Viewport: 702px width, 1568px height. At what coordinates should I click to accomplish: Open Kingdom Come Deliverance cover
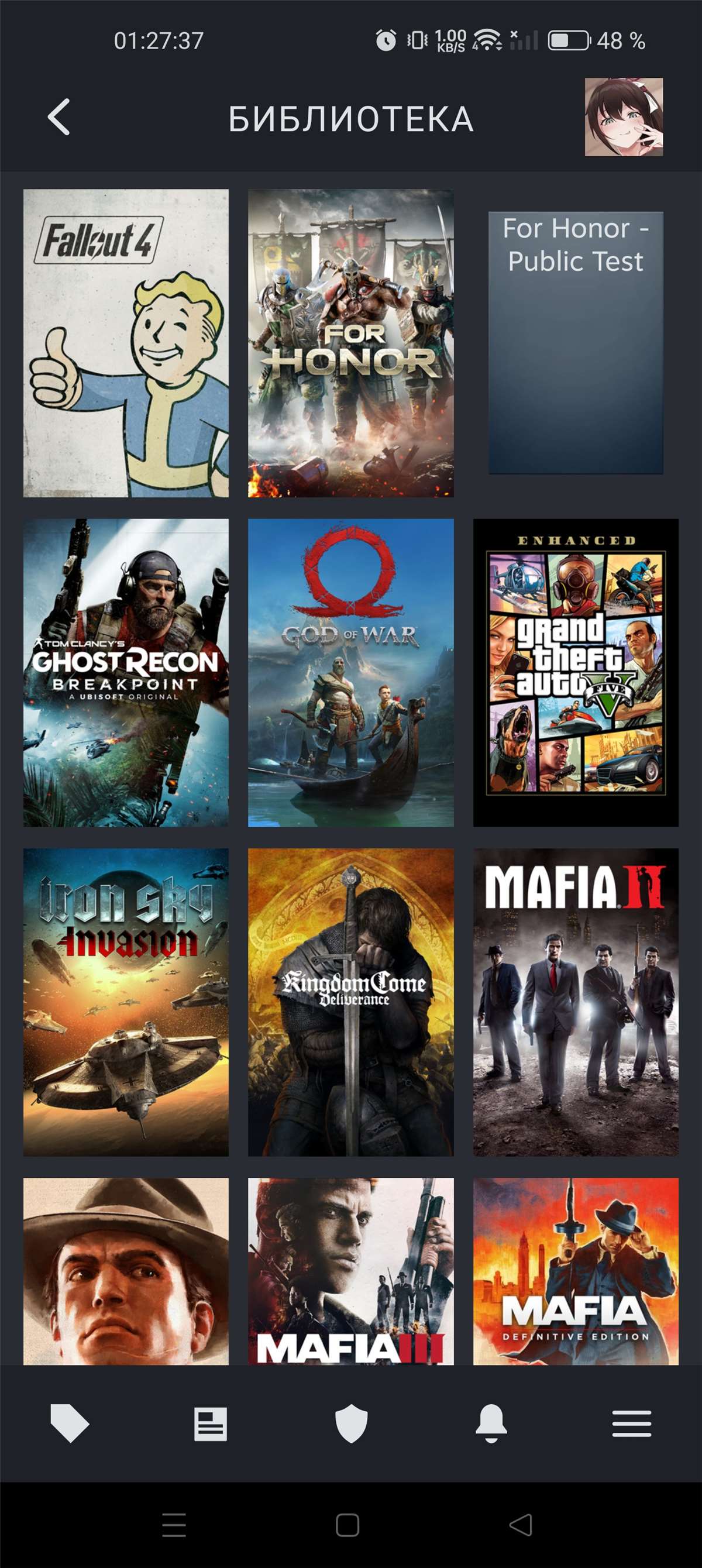[x=350, y=1002]
